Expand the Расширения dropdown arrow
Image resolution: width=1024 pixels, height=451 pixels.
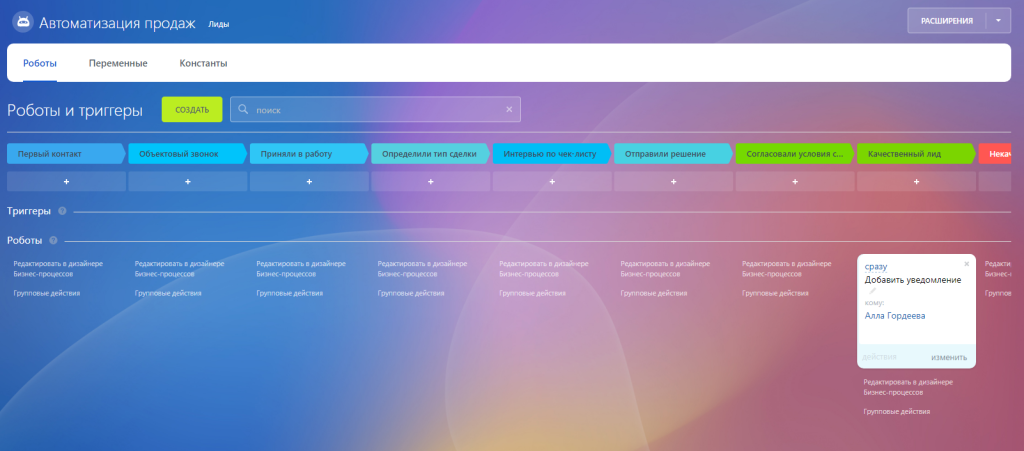[x=997, y=20]
